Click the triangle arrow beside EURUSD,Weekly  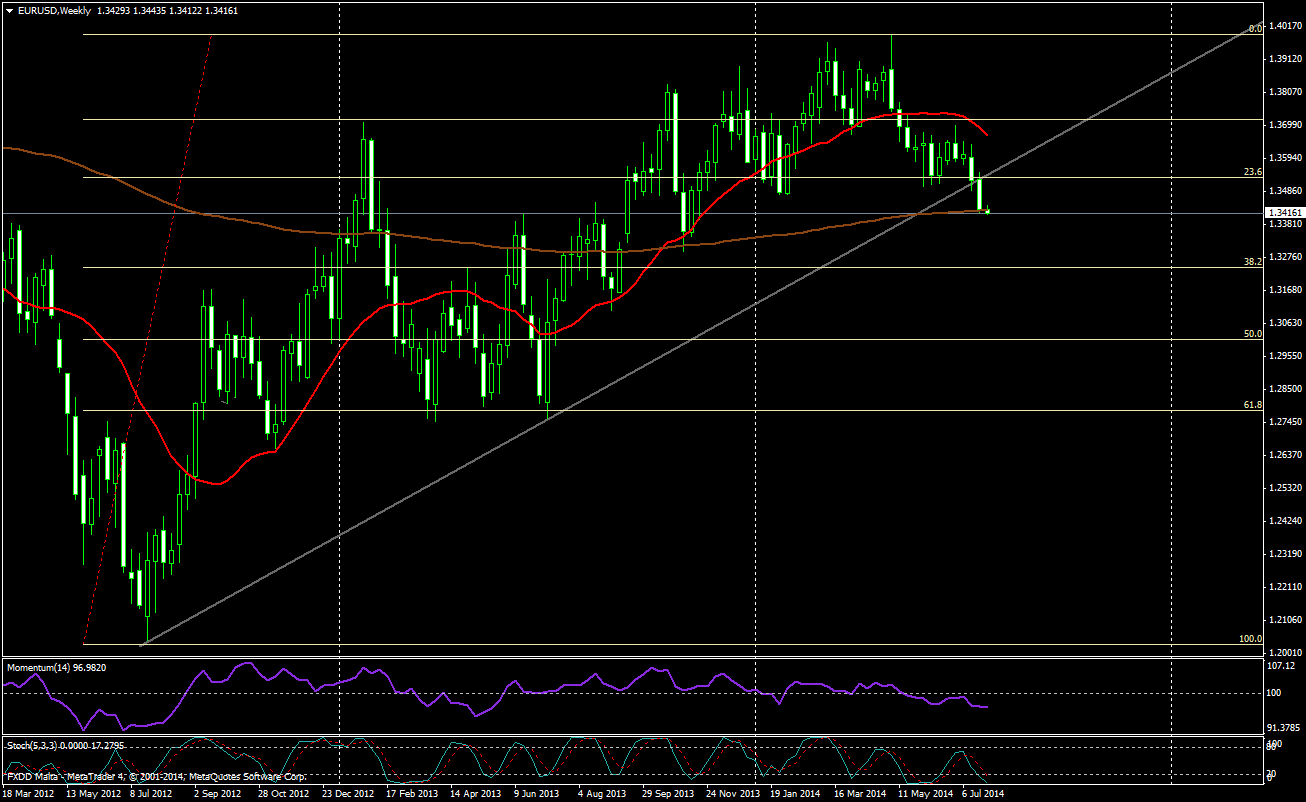click(x=9, y=10)
